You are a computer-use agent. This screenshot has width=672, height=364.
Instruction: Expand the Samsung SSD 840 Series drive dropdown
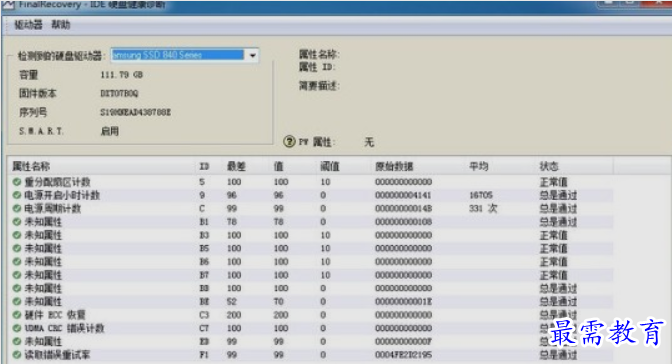[252, 55]
